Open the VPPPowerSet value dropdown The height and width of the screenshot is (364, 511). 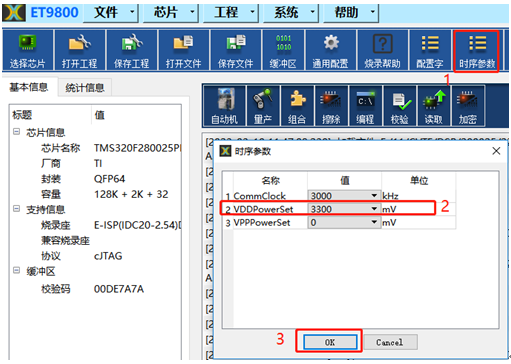[374, 222]
